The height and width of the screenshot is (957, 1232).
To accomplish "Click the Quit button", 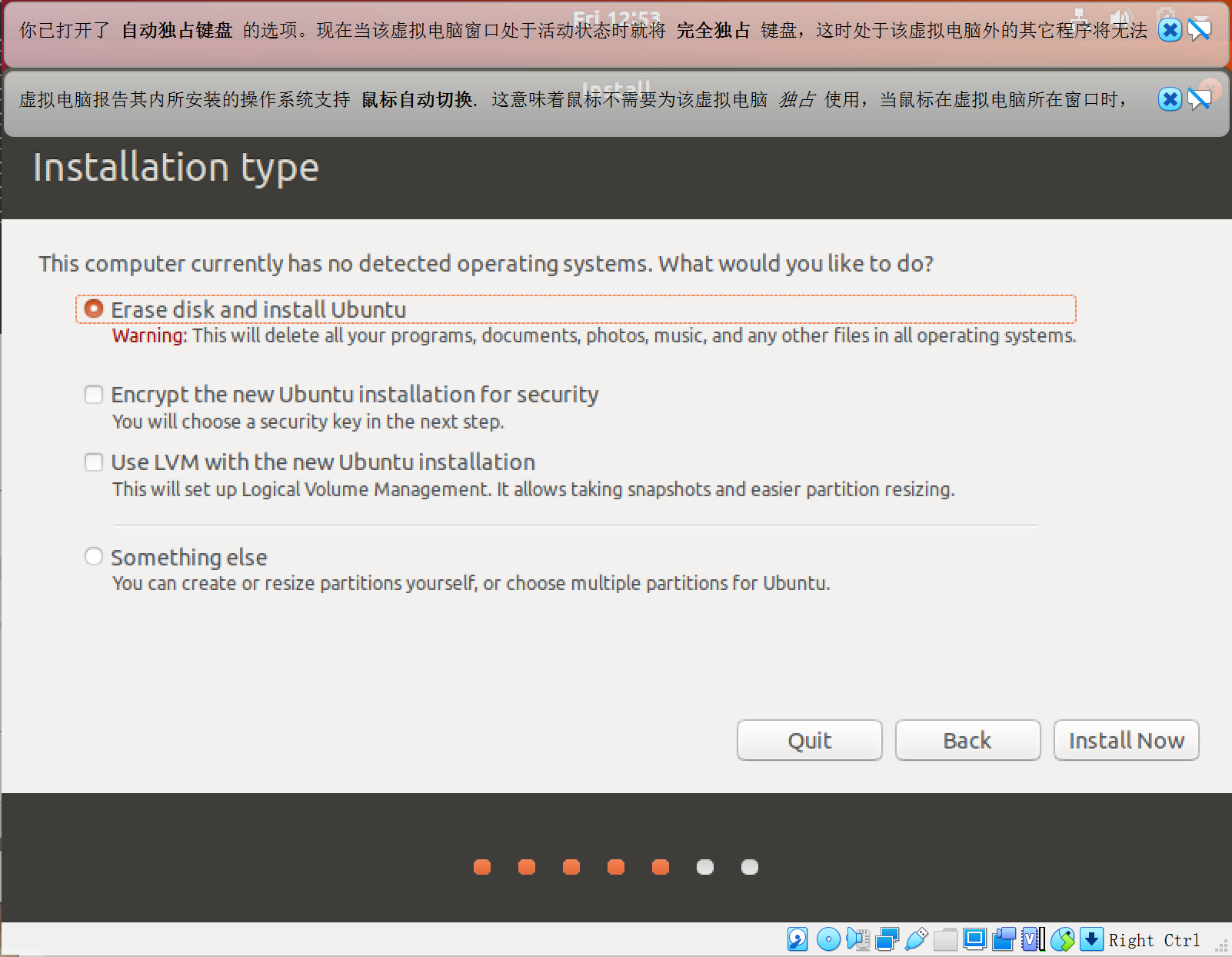I will click(809, 740).
